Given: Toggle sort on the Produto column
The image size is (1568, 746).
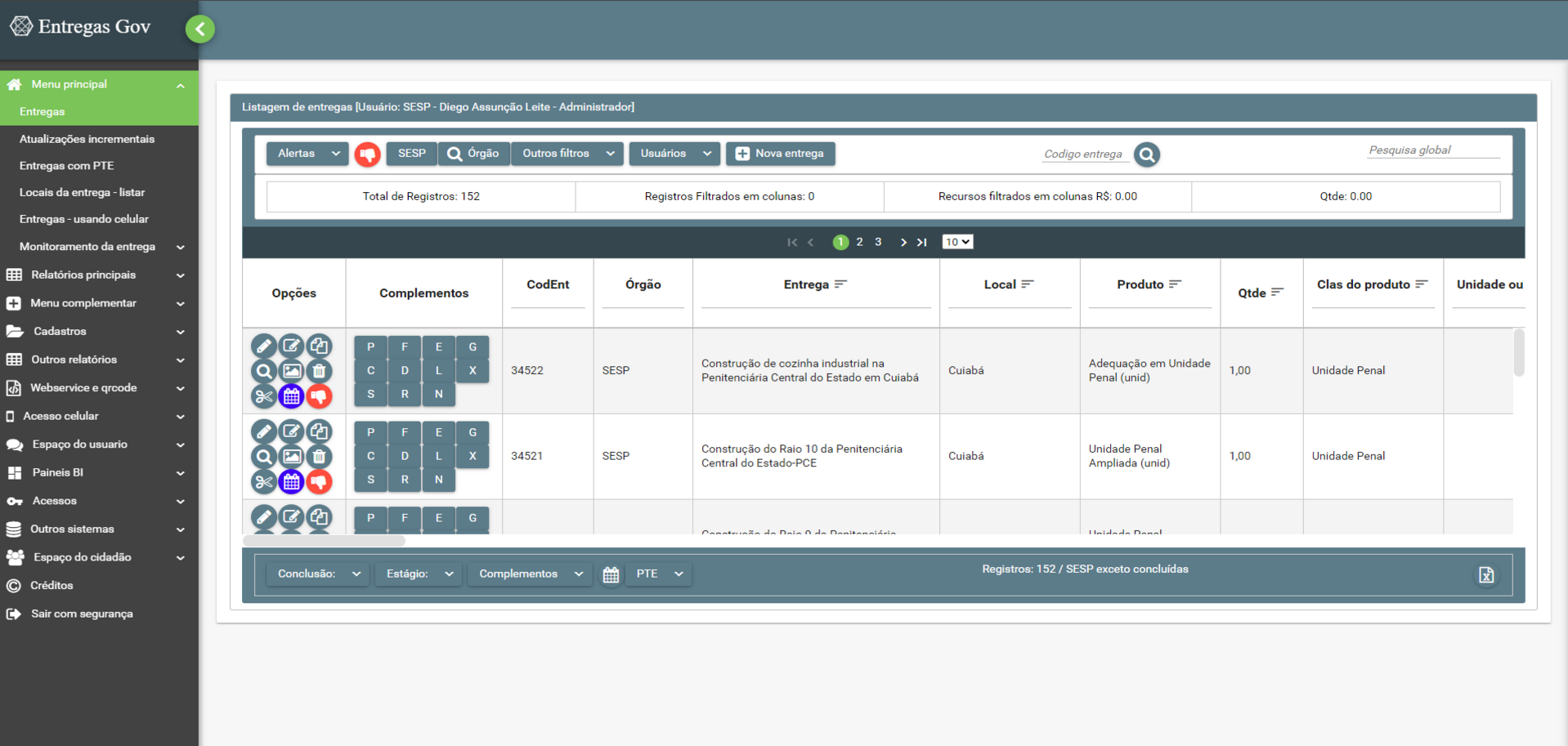Looking at the screenshot, I should pyautogui.click(x=1175, y=284).
